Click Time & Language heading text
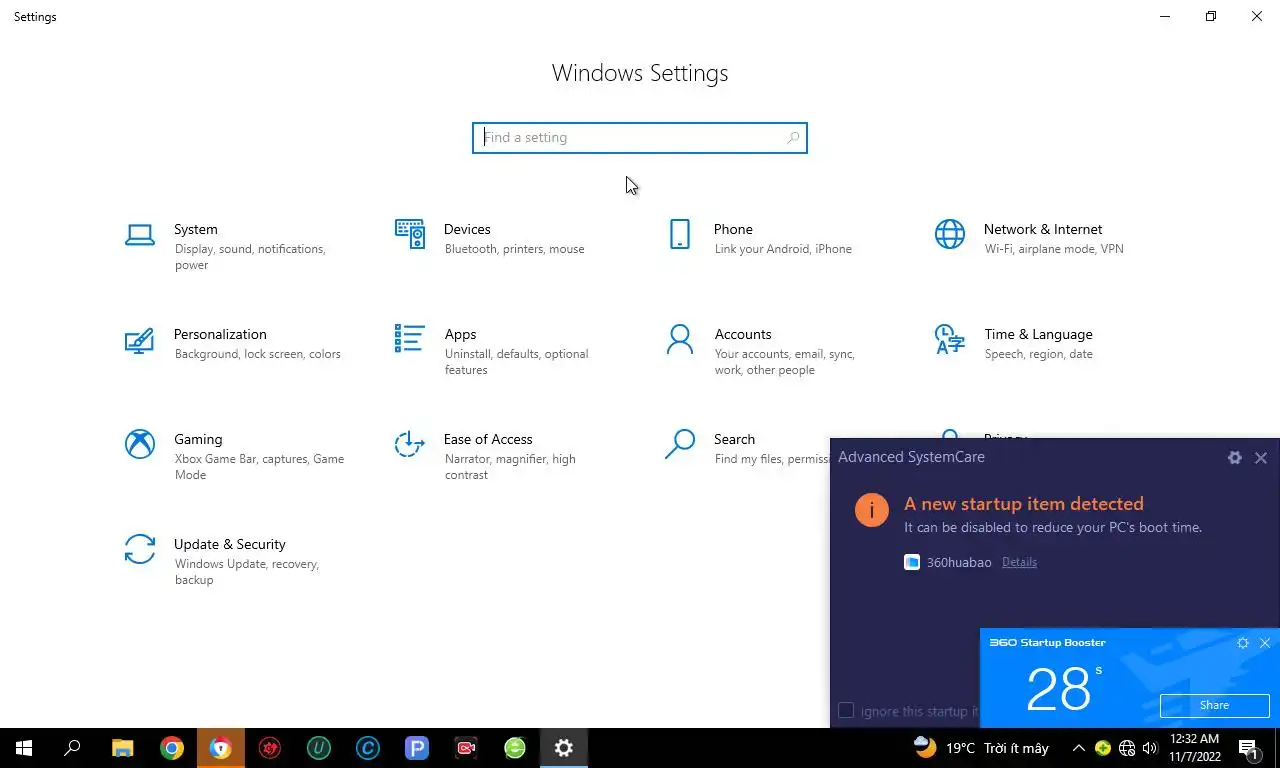The height and width of the screenshot is (768, 1280). pyautogui.click(x=1038, y=334)
